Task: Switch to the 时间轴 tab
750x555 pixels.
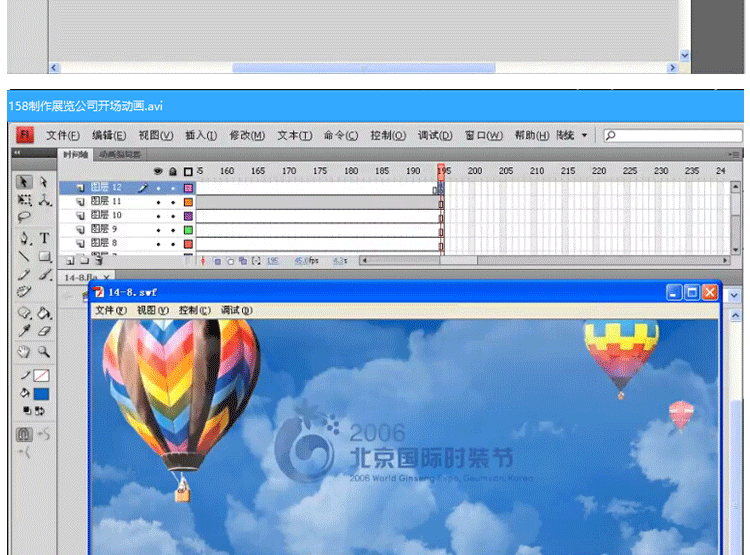Action: 76,155
